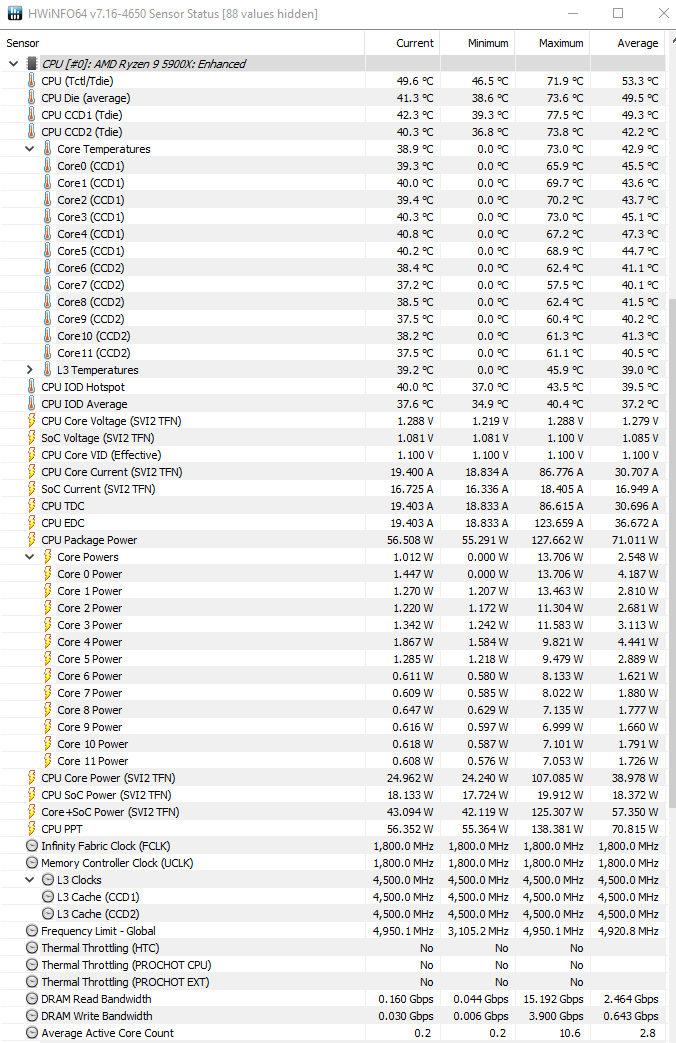Click lightning icon for SoC Voltage (SVI2 TFN)
Image resolution: width=676 pixels, height=1043 pixels.
[31, 438]
